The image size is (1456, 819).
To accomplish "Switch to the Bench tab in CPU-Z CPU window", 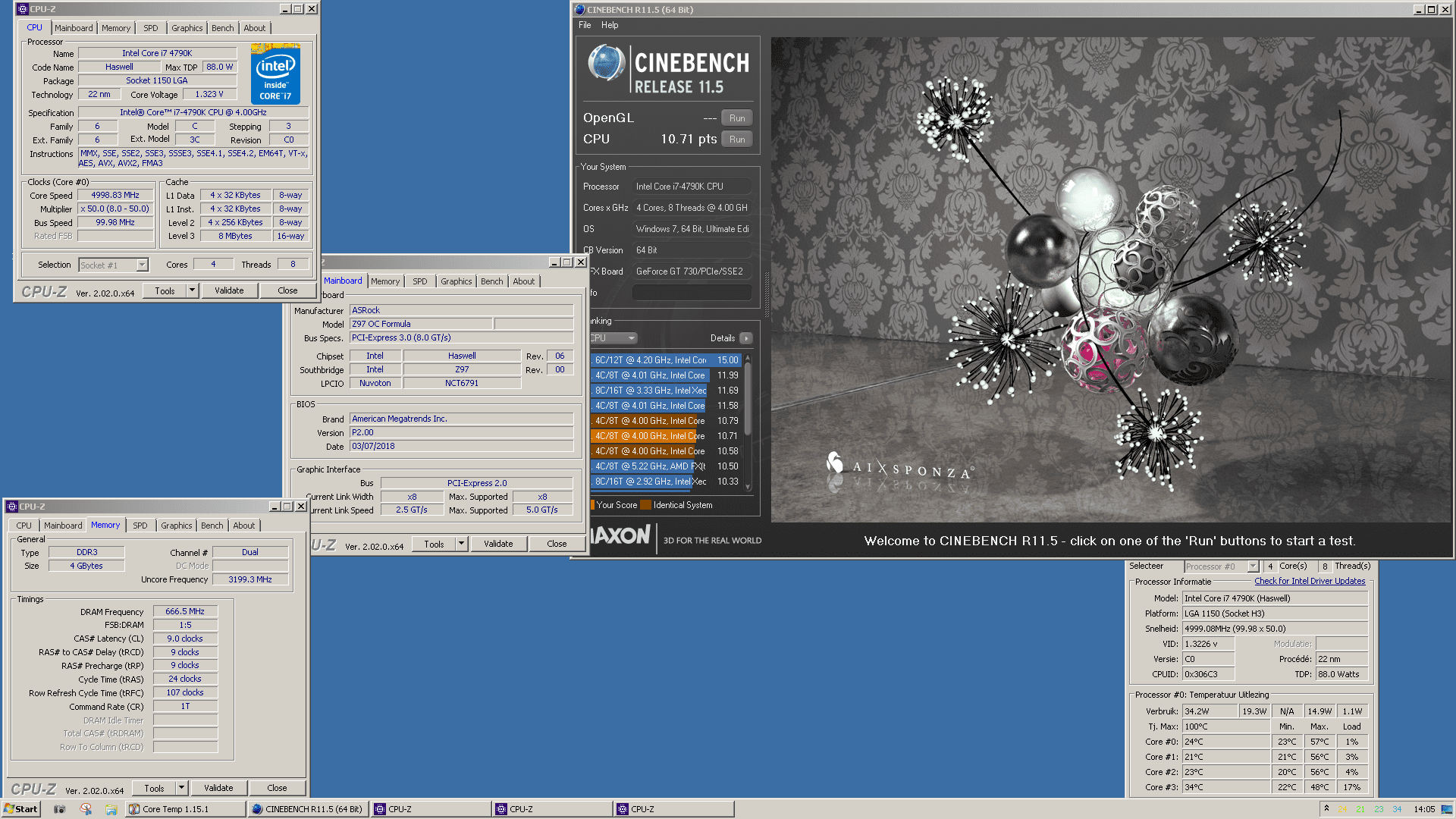I will tap(222, 28).
